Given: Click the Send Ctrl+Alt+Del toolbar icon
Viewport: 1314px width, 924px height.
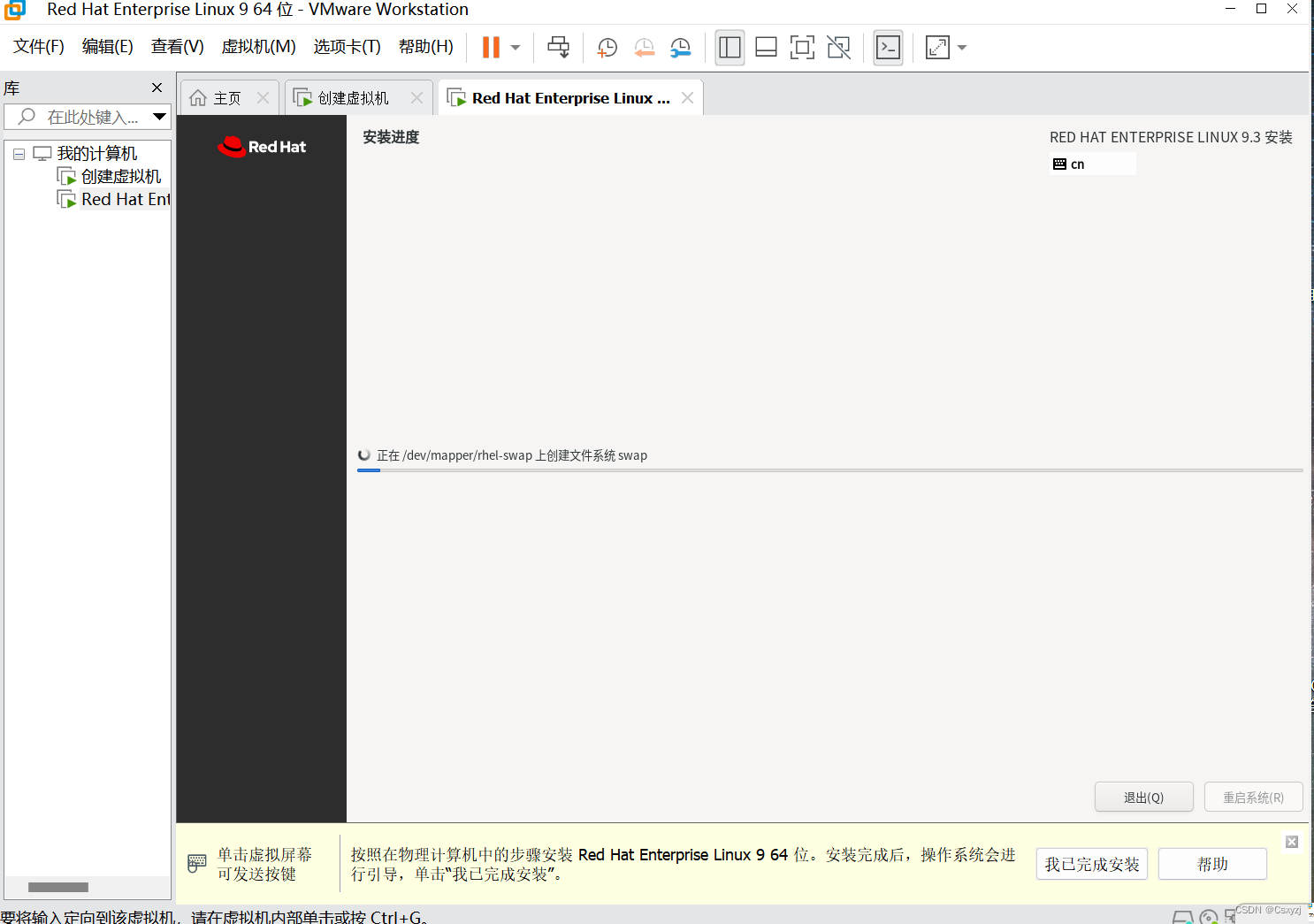Looking at the screenshot, I should point(558,47).
